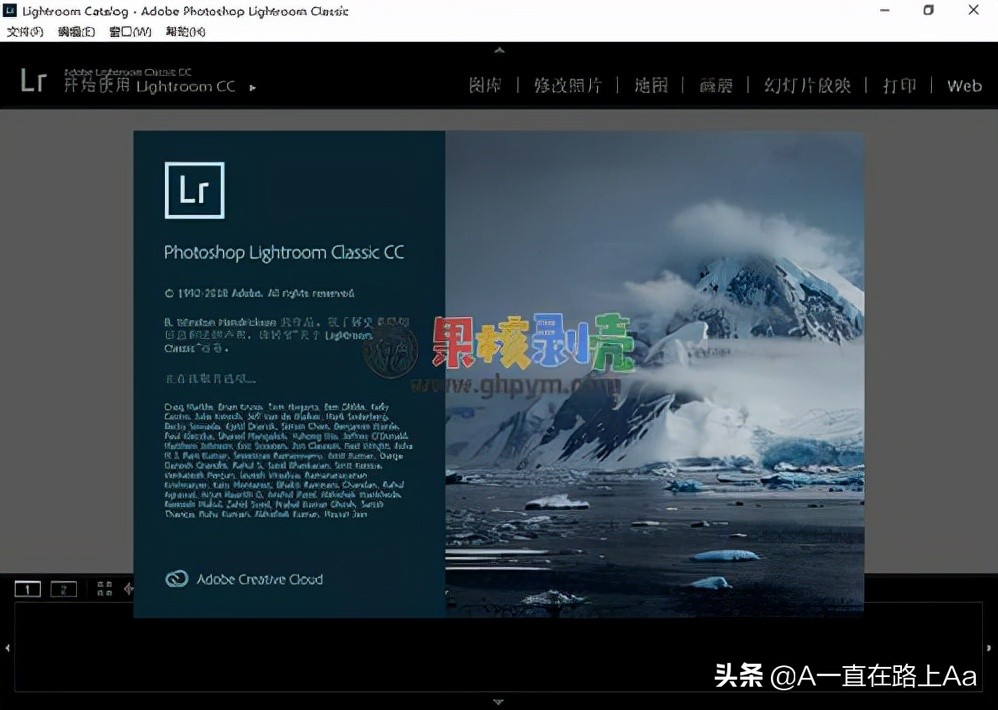Switch to the 打印 module
998x710 pixels.
(899, 85)
